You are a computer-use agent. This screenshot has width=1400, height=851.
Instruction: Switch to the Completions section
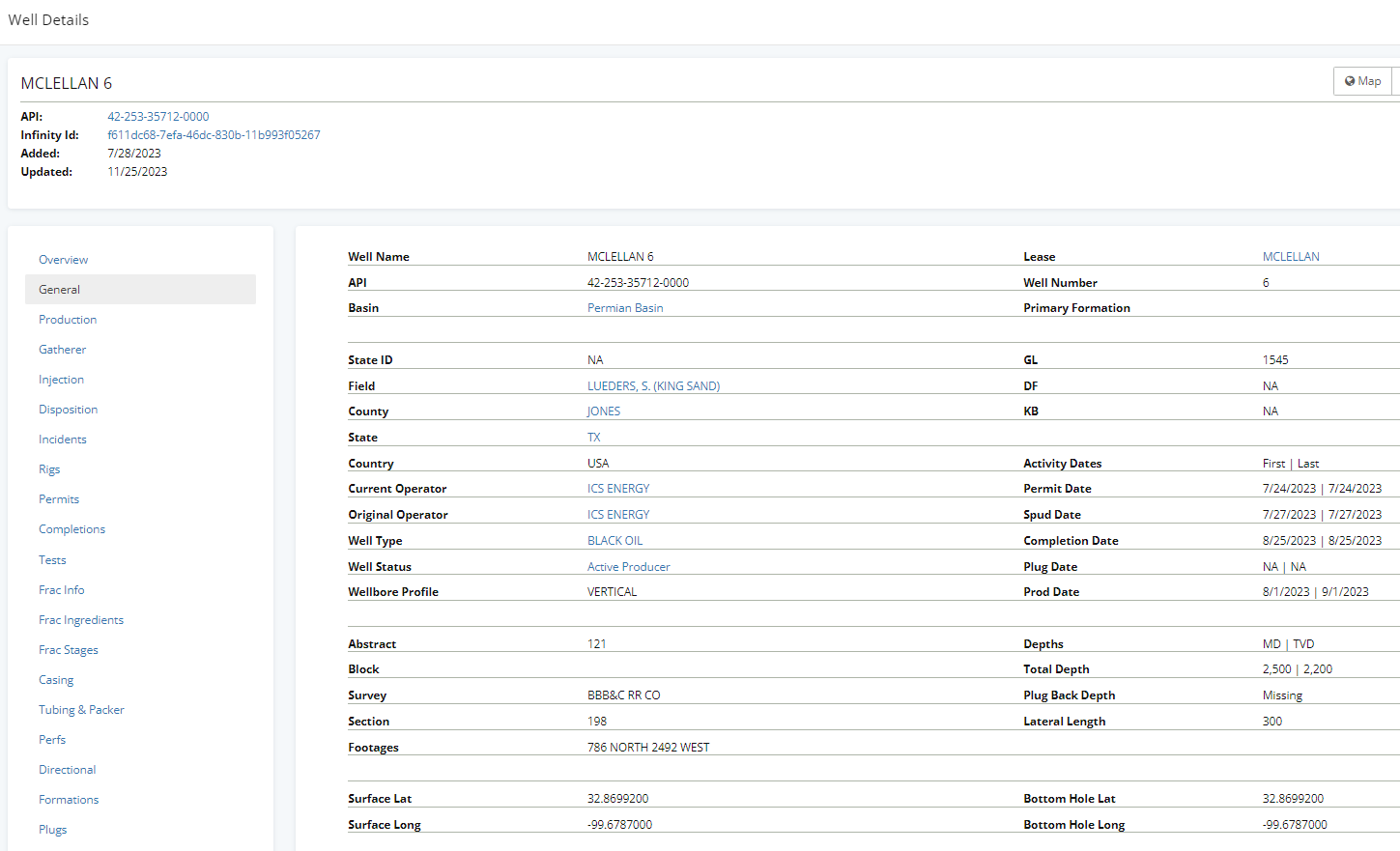pos(71,529)
